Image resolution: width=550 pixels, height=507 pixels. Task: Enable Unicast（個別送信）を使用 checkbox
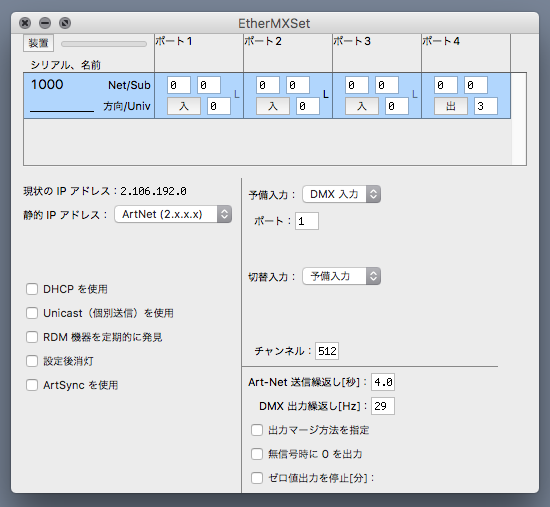click(x=32, y=313)
